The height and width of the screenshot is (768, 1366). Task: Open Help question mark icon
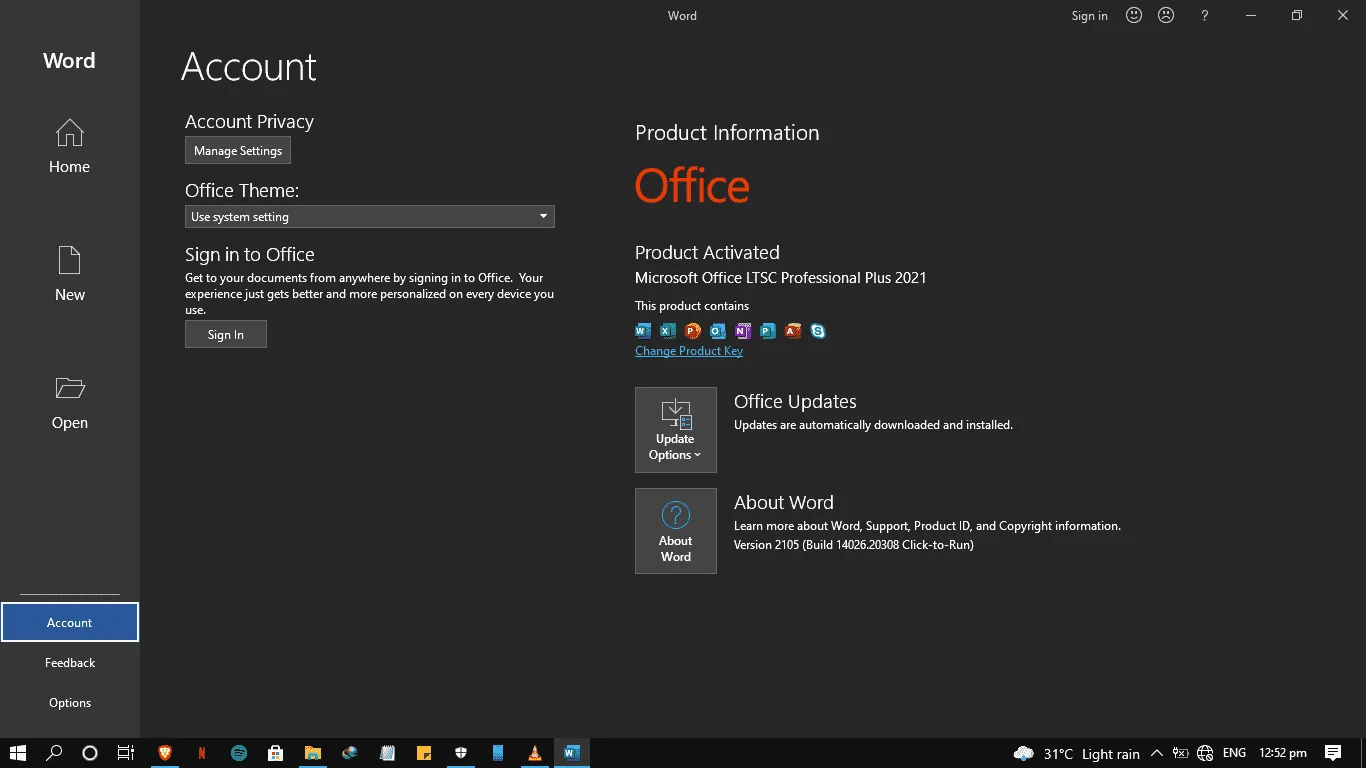click(1205, 15)
